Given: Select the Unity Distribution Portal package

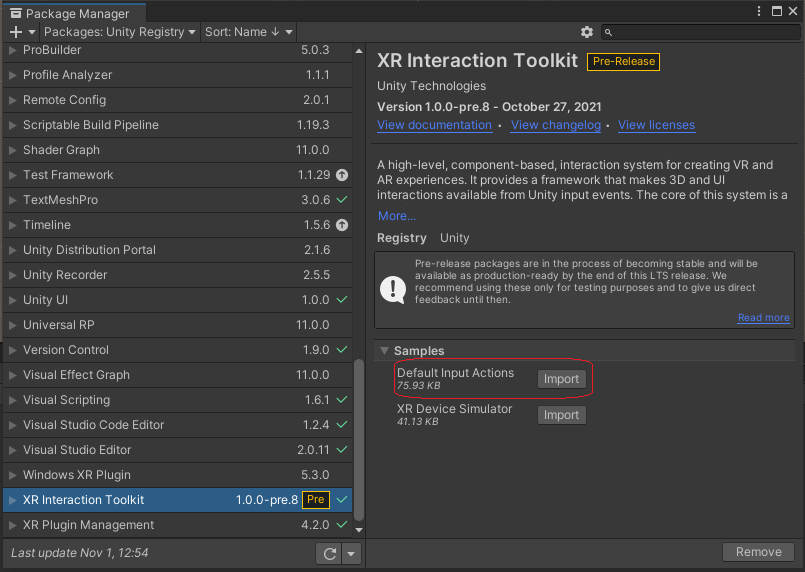Looking at the screenshot, I should (x=178, y=250).
